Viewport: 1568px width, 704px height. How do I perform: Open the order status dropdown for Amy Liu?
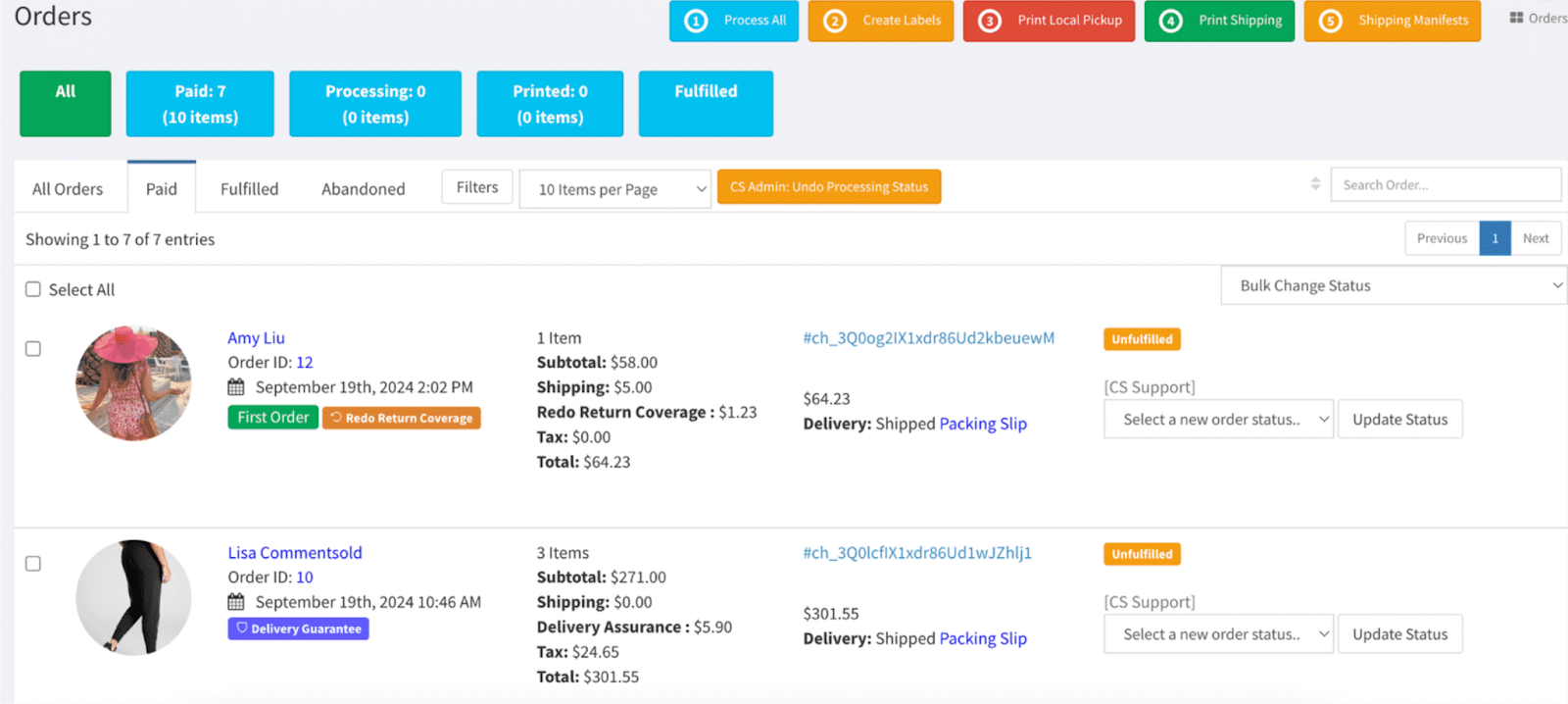(1218, 420)
